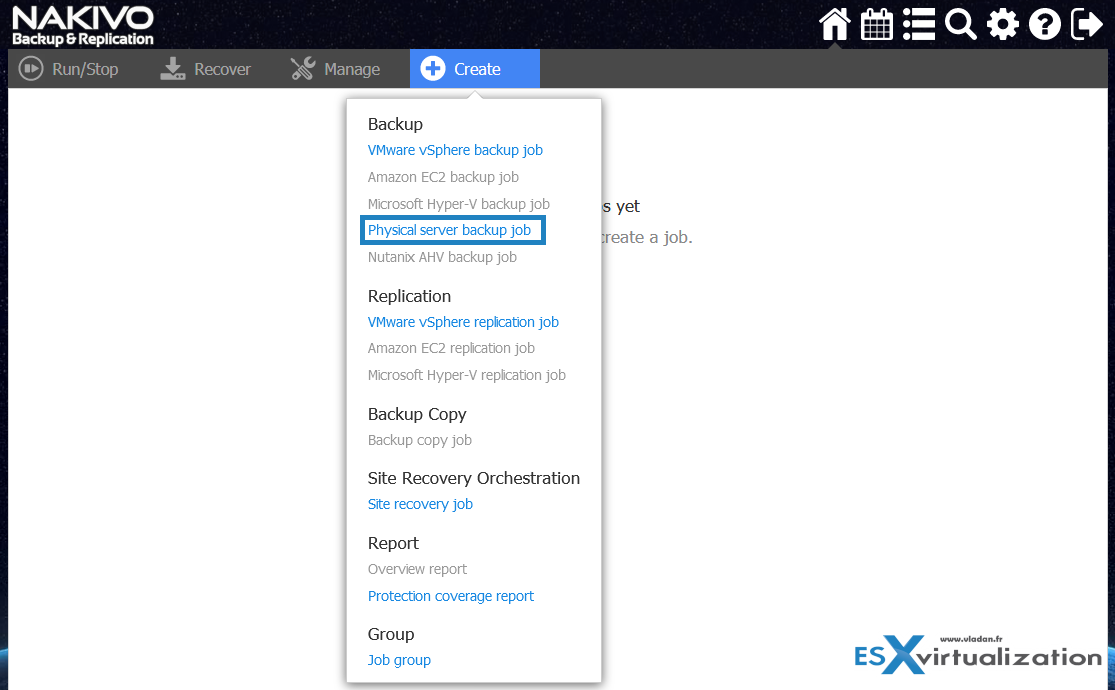The image size is (1115, 690).
Task: Select VMware vSphere replication job
Action: [463, 322]
